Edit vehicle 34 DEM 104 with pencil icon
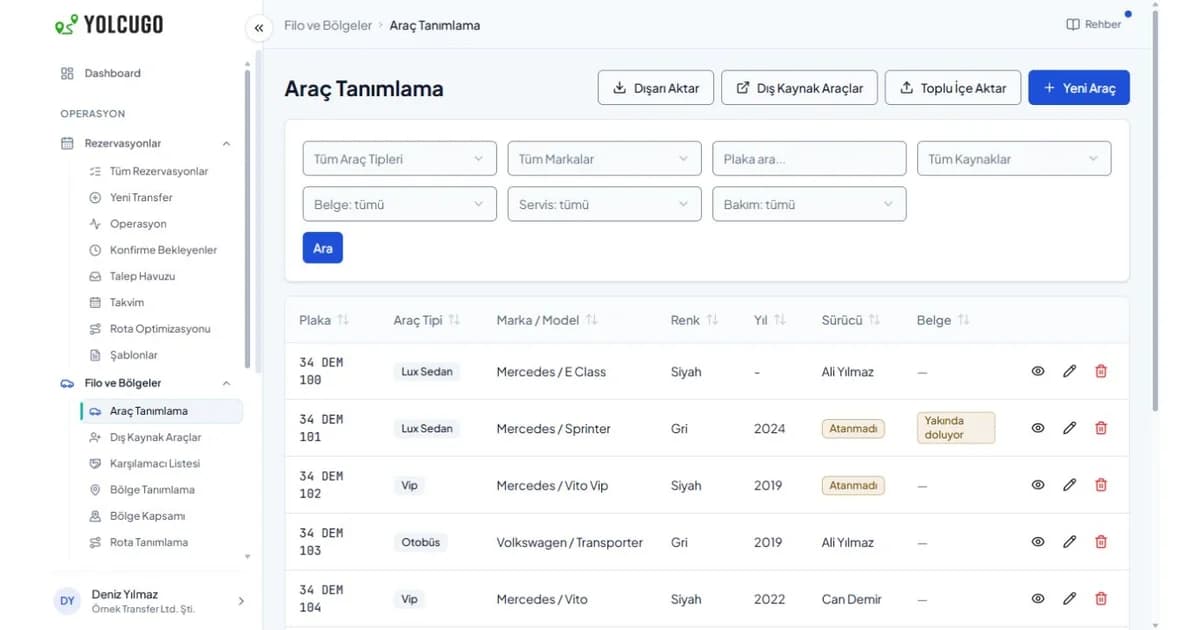 (1069, 599)
